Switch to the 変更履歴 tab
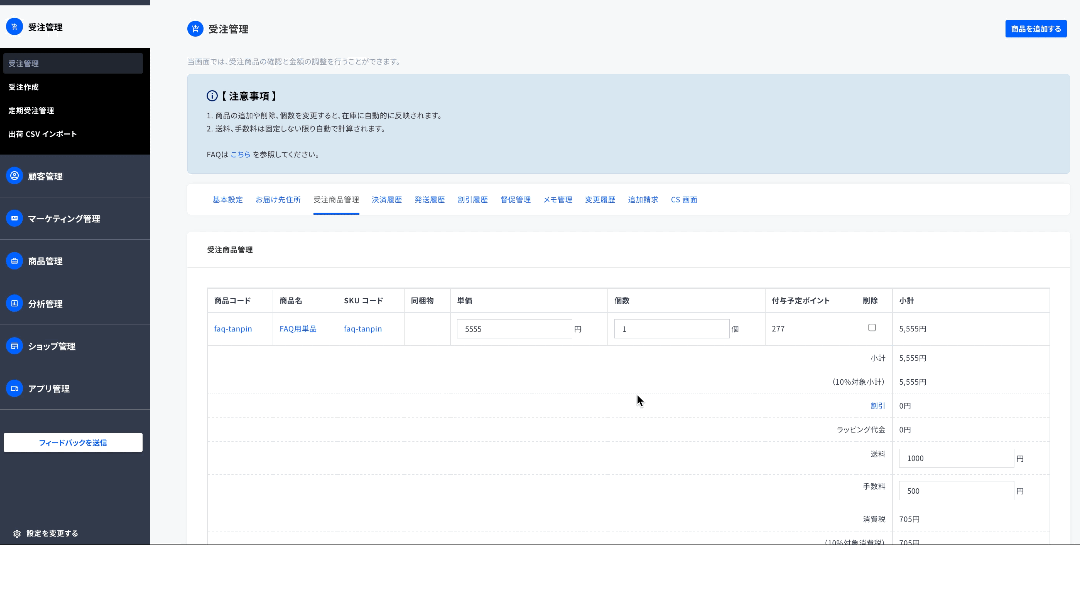 pyautogui.click(x=600, y=200)
